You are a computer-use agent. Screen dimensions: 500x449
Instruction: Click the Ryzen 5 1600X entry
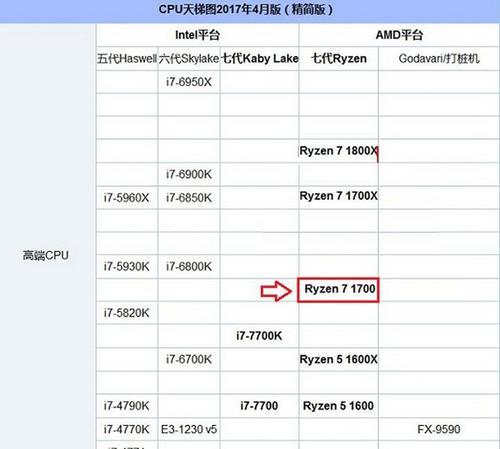tap(339, 359)
